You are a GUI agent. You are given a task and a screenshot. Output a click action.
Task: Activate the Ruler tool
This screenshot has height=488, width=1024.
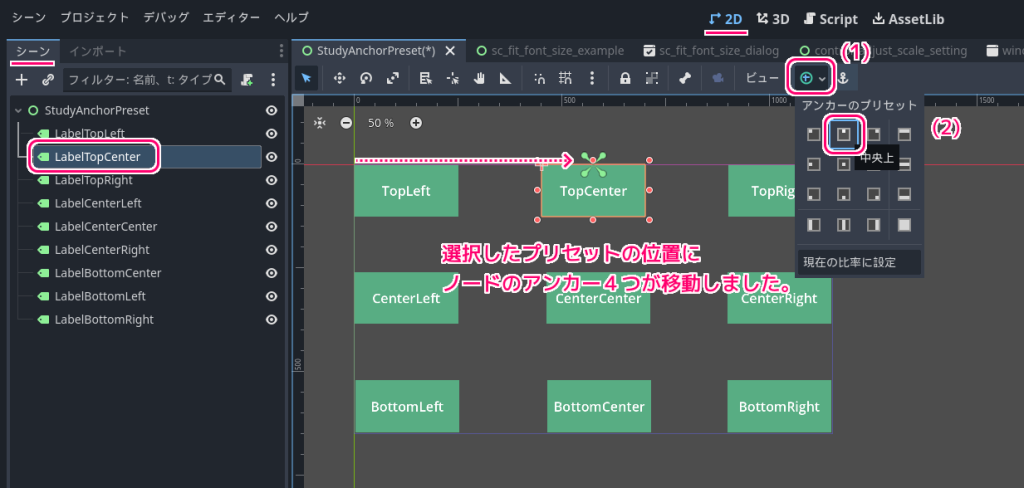[505, 78]
